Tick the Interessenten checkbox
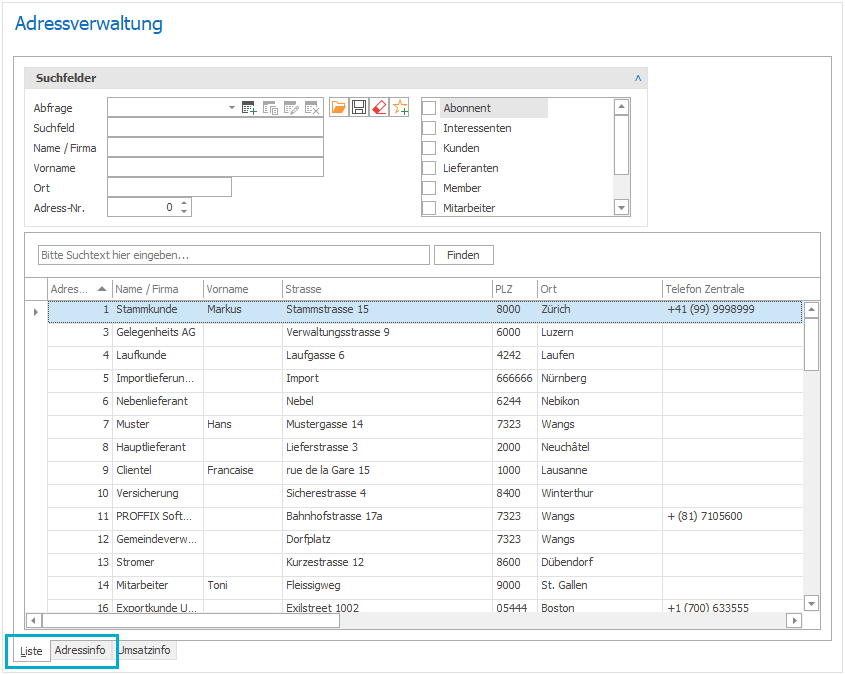The width and height of the screenshot is (845, 675). 429,128
